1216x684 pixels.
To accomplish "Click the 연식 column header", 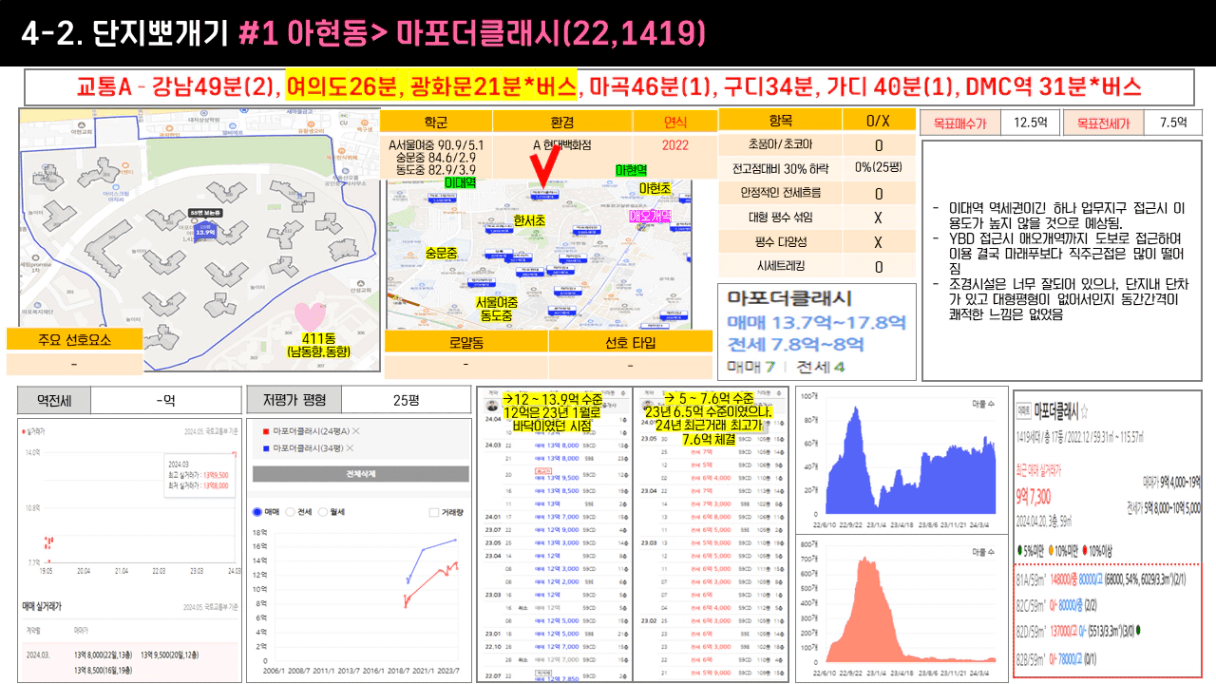I will pyautogui.click(x=675, y=121).
